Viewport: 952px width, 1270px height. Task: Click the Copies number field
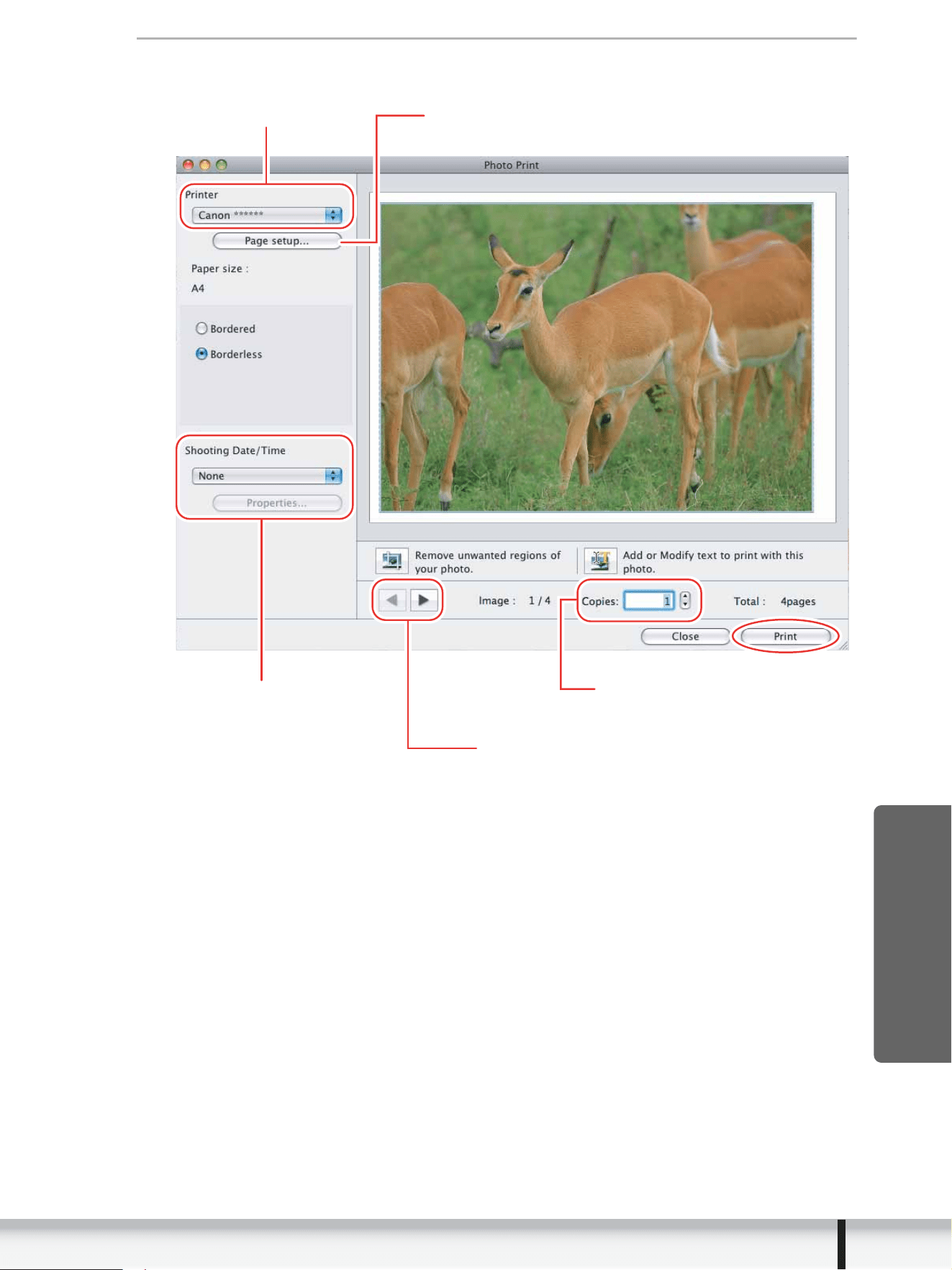tap(649, 600)
